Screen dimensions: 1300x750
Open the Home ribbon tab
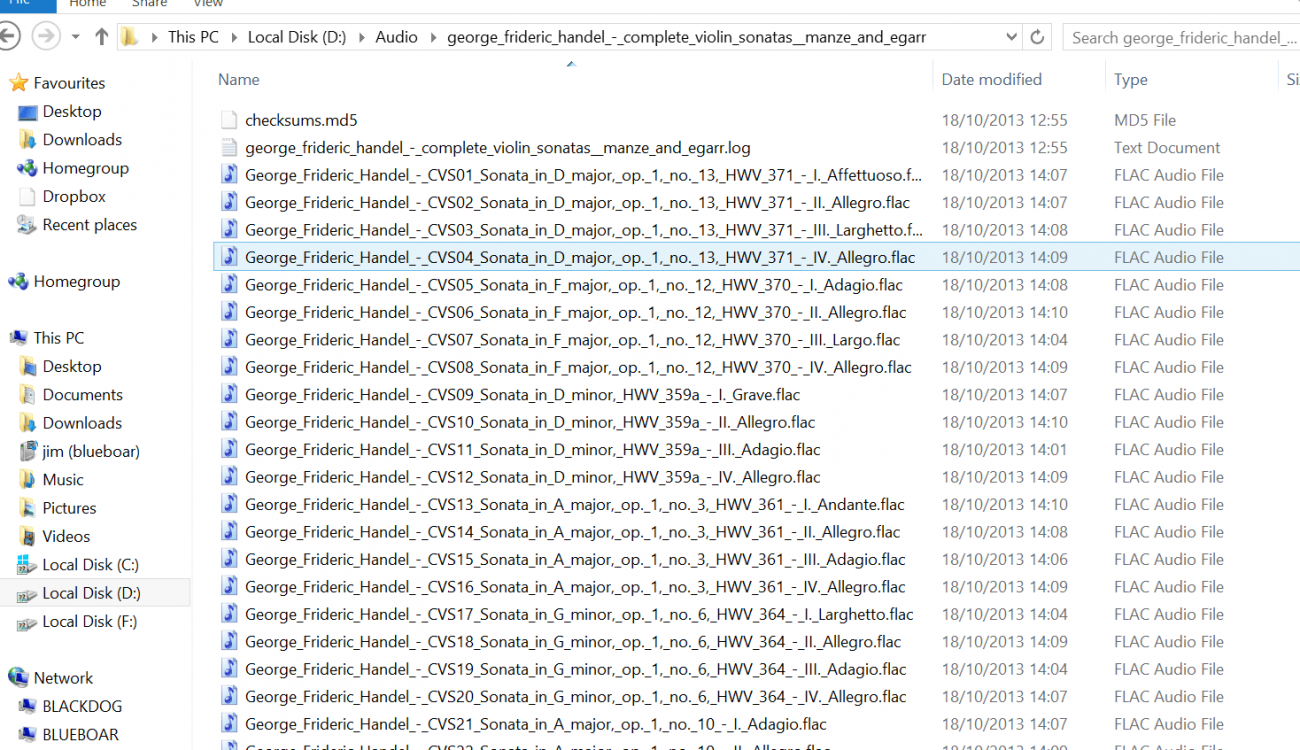pyautogui.click(x=88, y=4)
